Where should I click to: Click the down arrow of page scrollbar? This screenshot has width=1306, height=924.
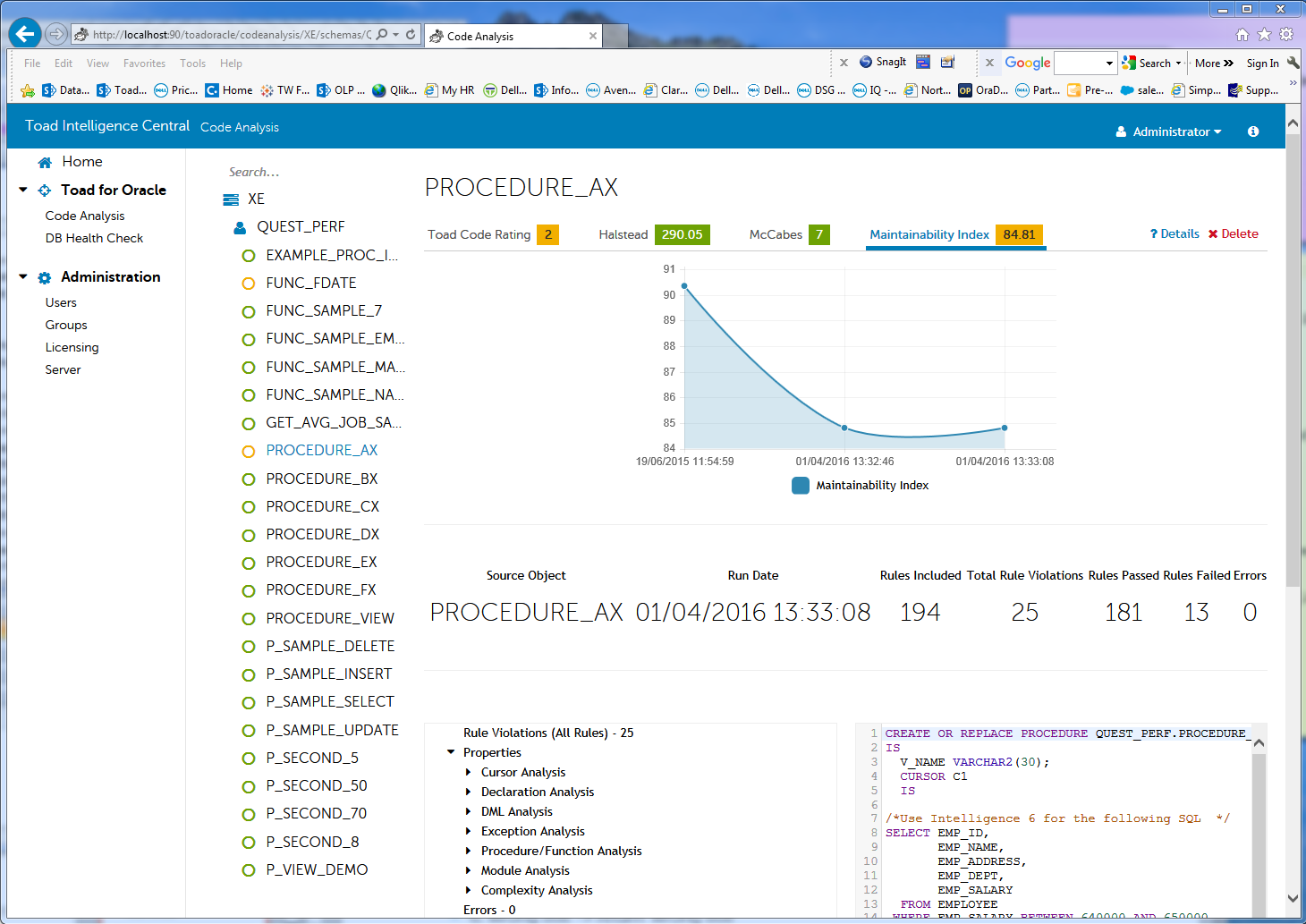tap(1293, 898)
